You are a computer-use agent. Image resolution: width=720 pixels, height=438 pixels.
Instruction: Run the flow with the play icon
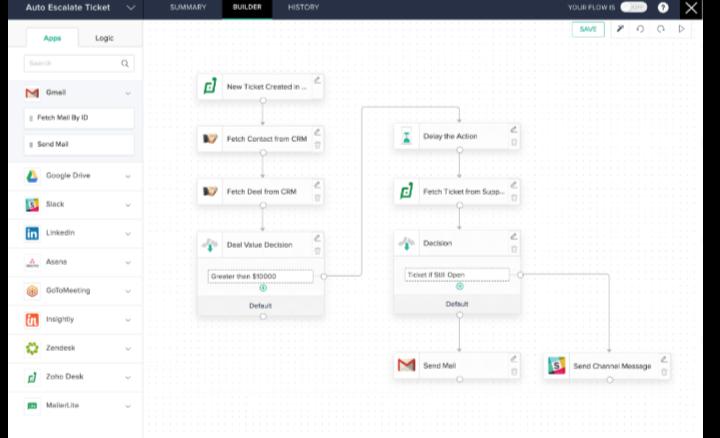pyautogui.click(x=682, y=29)
